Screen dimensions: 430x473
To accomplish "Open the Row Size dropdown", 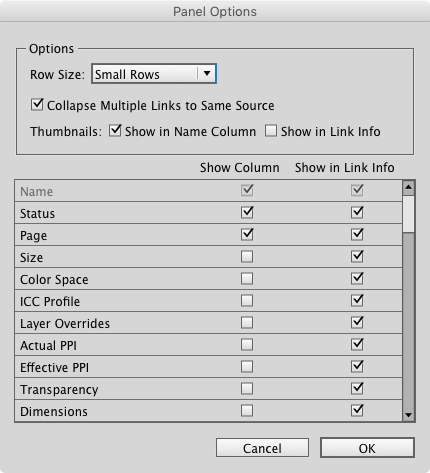I will pyautogui.click(x=154, y=74).
